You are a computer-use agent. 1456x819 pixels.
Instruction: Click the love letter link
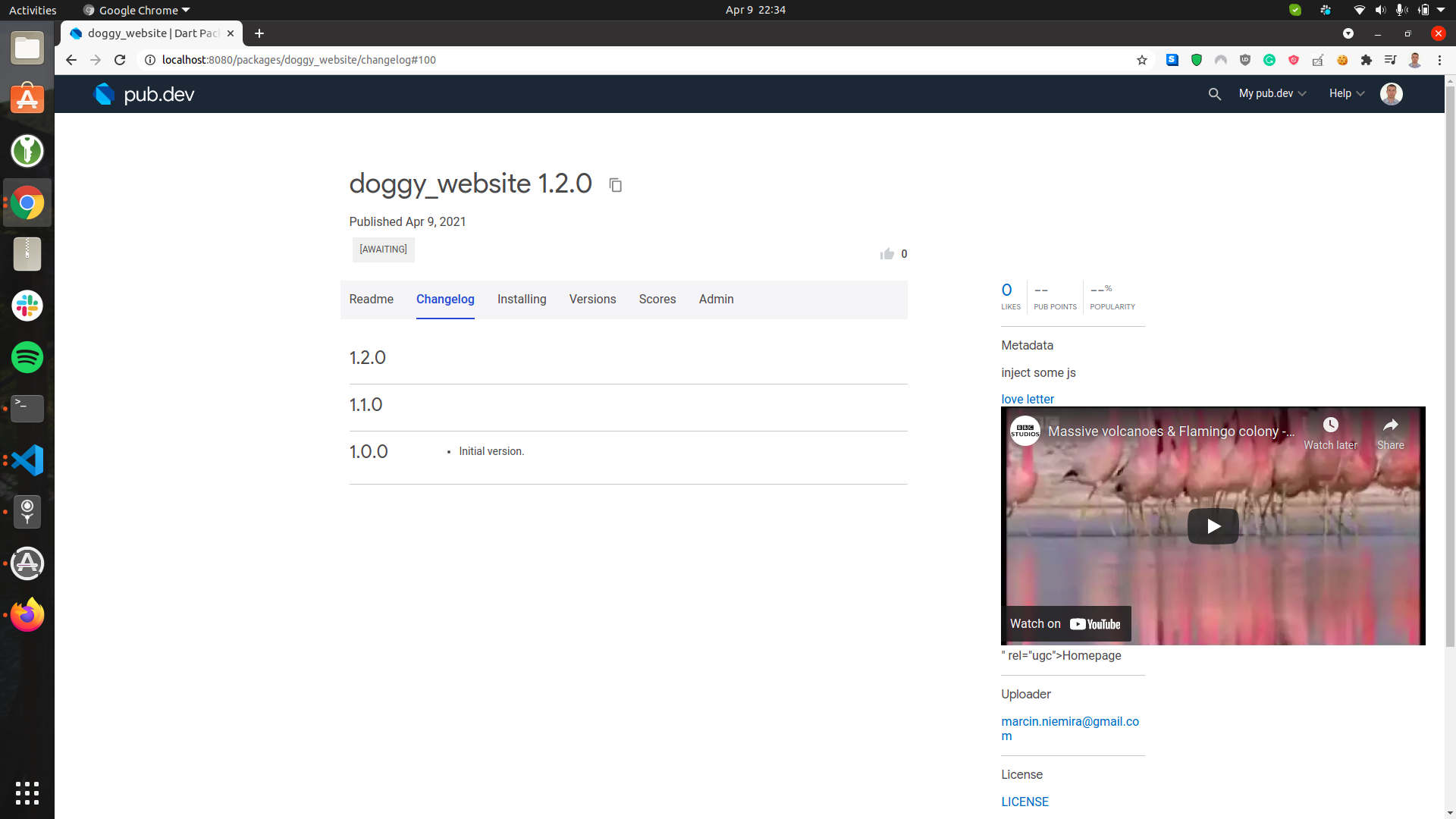pyautogui.click(x=1027, y=399)
